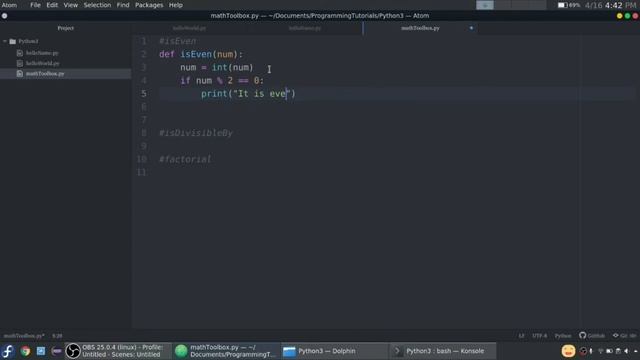The height and width of the screenshot is (360, 640).
Task: Click the Konsole terminal icon in the taskbar
Action: pyautogui.click(x=397, y=351)
